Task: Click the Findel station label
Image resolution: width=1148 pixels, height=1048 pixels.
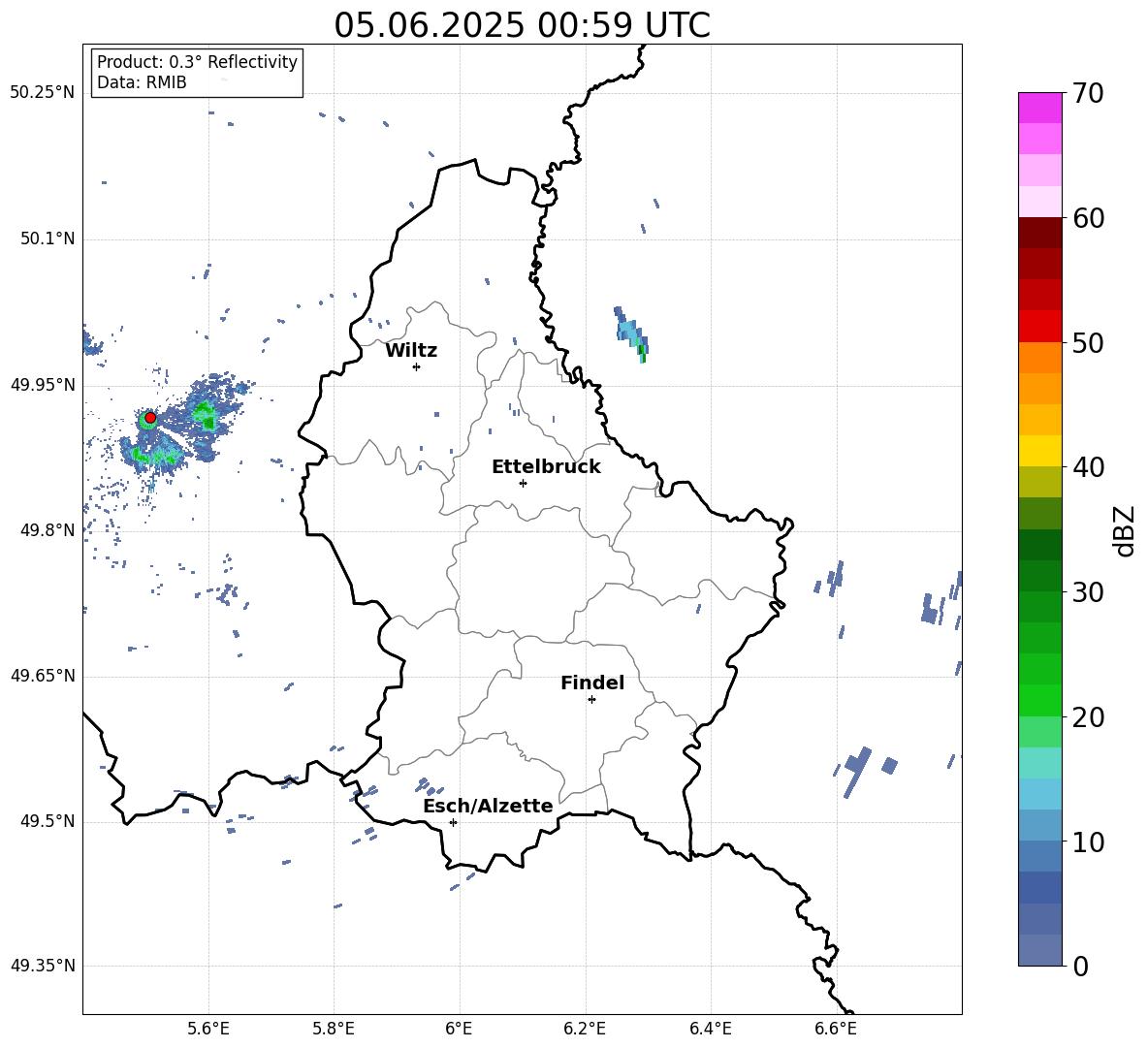Action: pyautogui.click(x=592, y=683)
